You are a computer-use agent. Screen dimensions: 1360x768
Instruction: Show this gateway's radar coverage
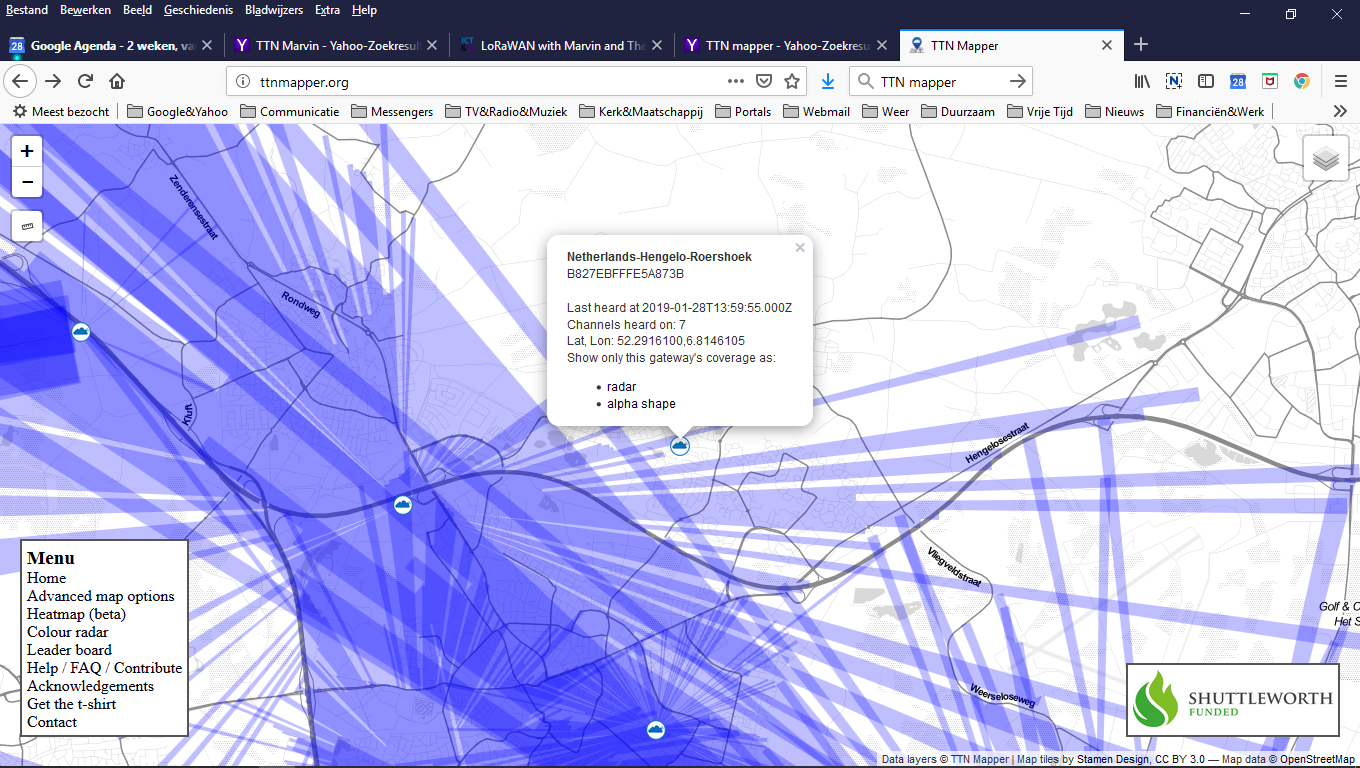pos(621,386)
